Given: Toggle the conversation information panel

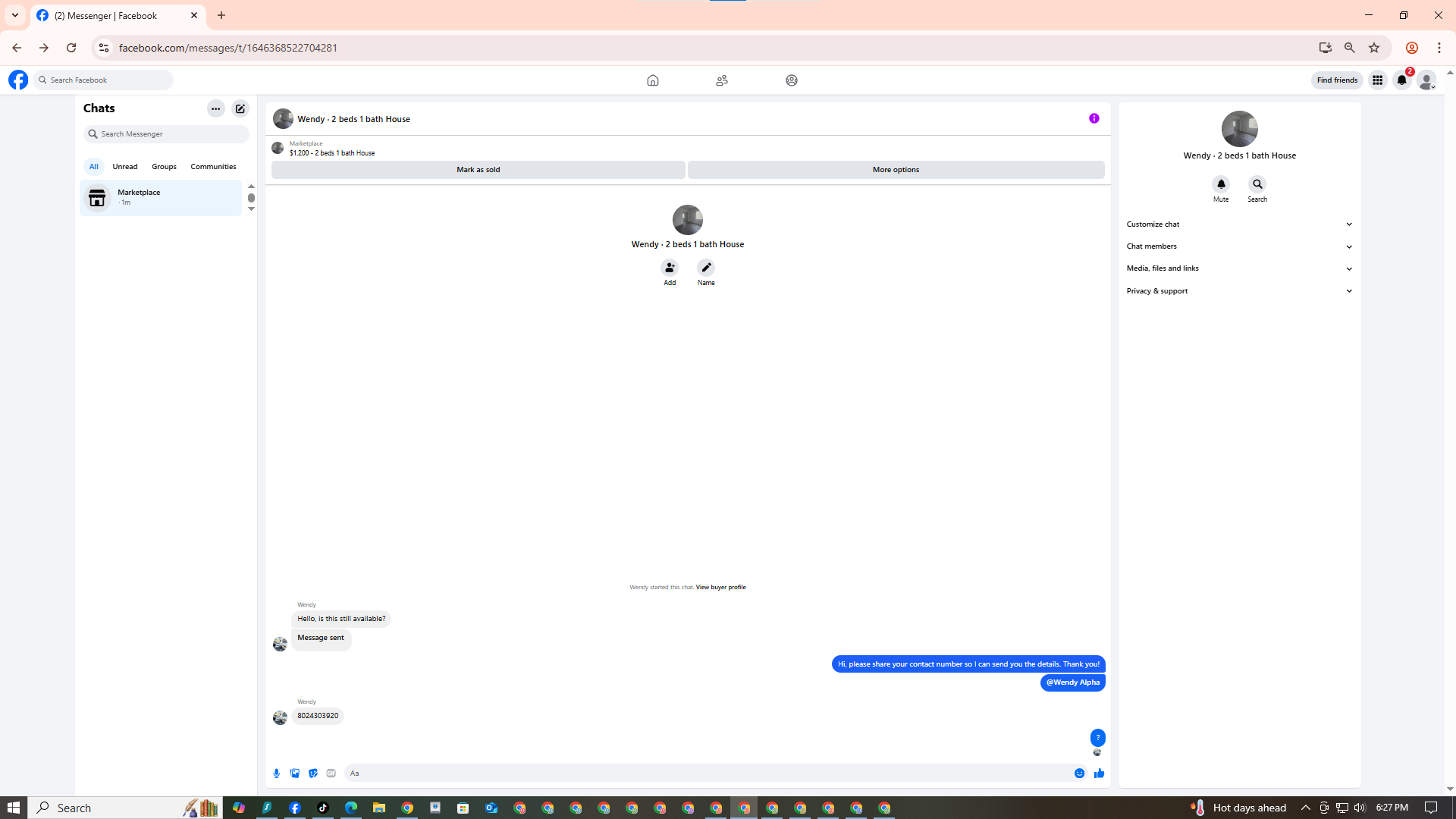Looking at the screenshot, I should 1094,118.
